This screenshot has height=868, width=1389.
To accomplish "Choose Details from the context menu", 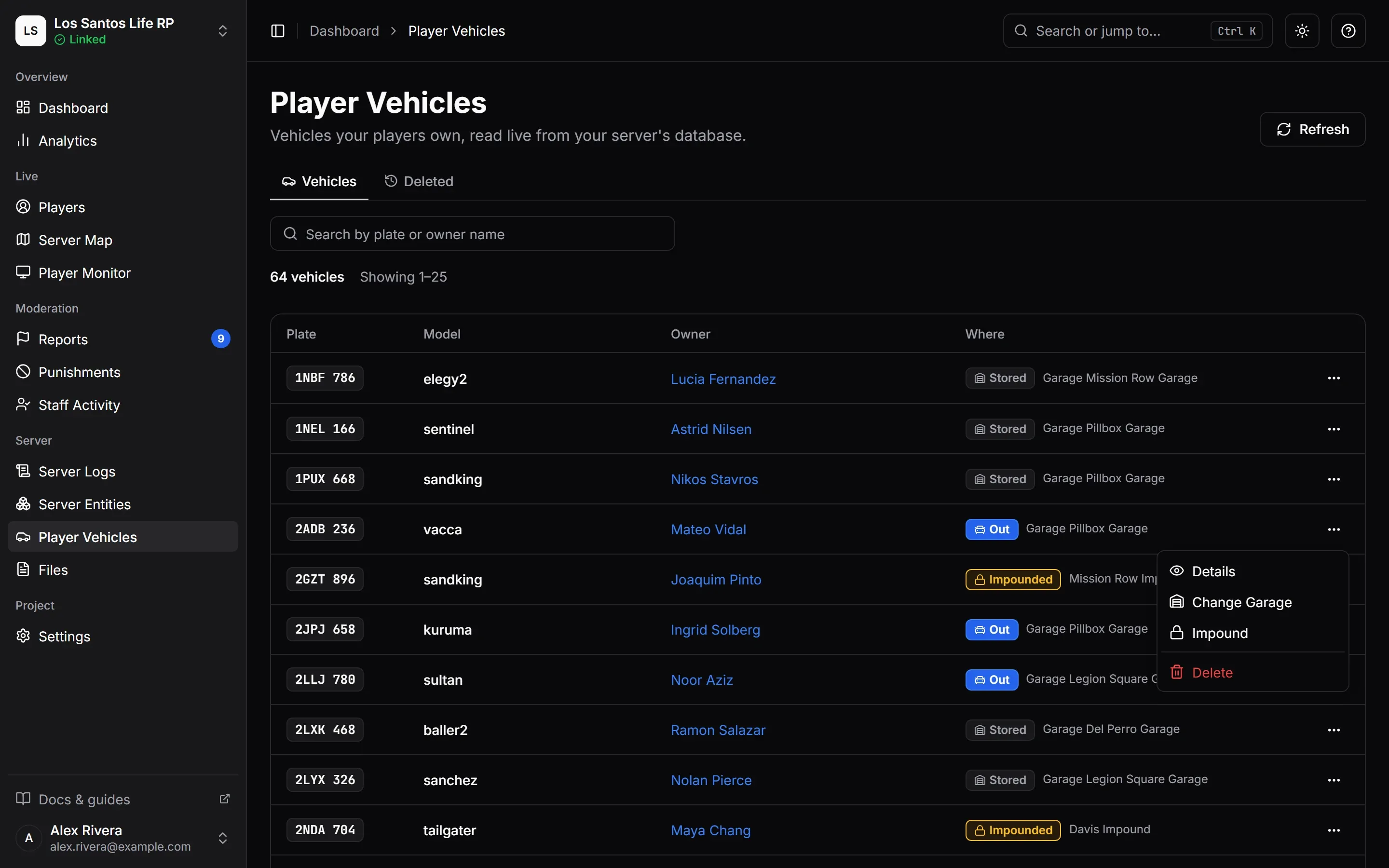I will (1253, 571).
